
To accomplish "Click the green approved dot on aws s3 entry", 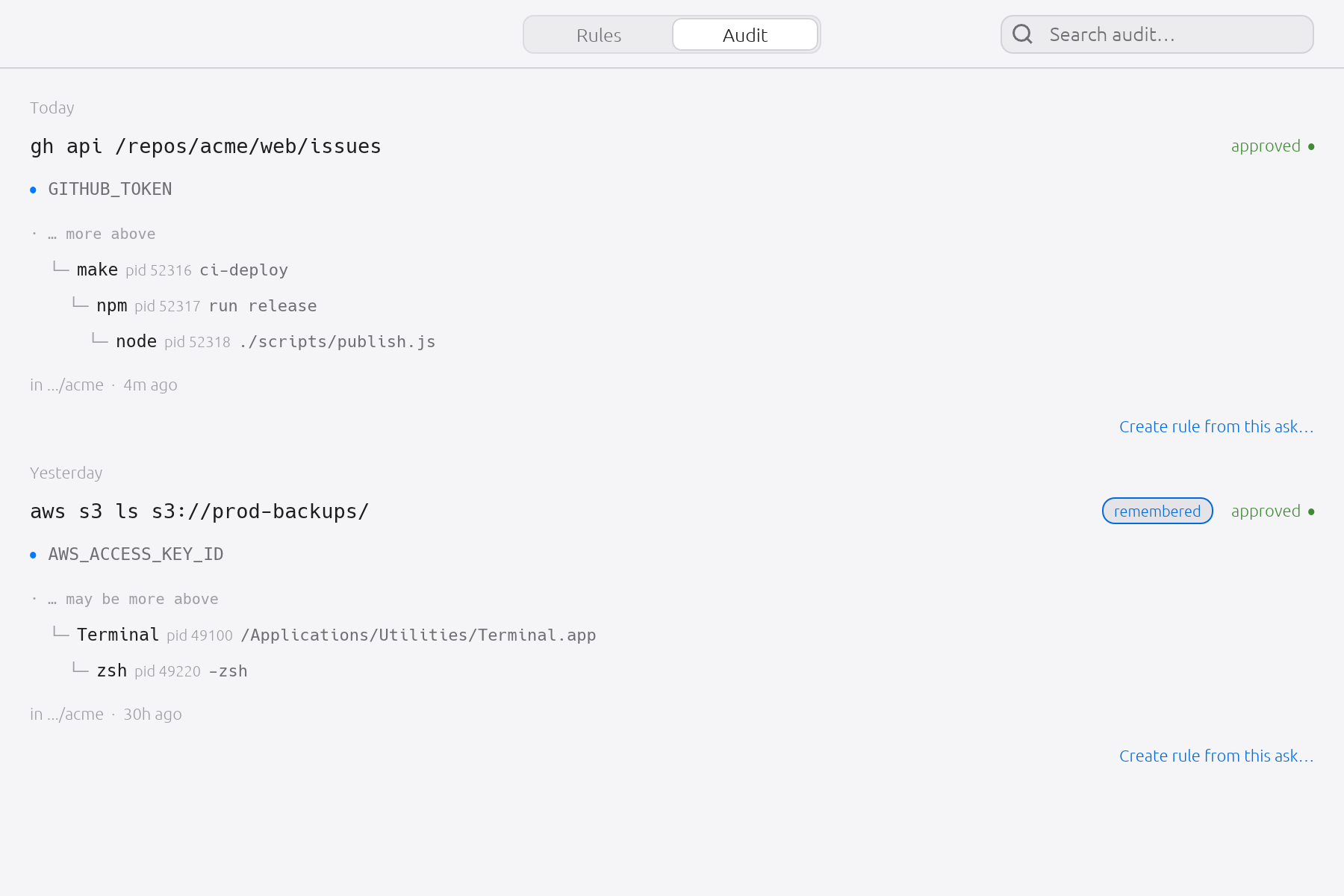I will pyautogui.click(x=1311, y=511).
